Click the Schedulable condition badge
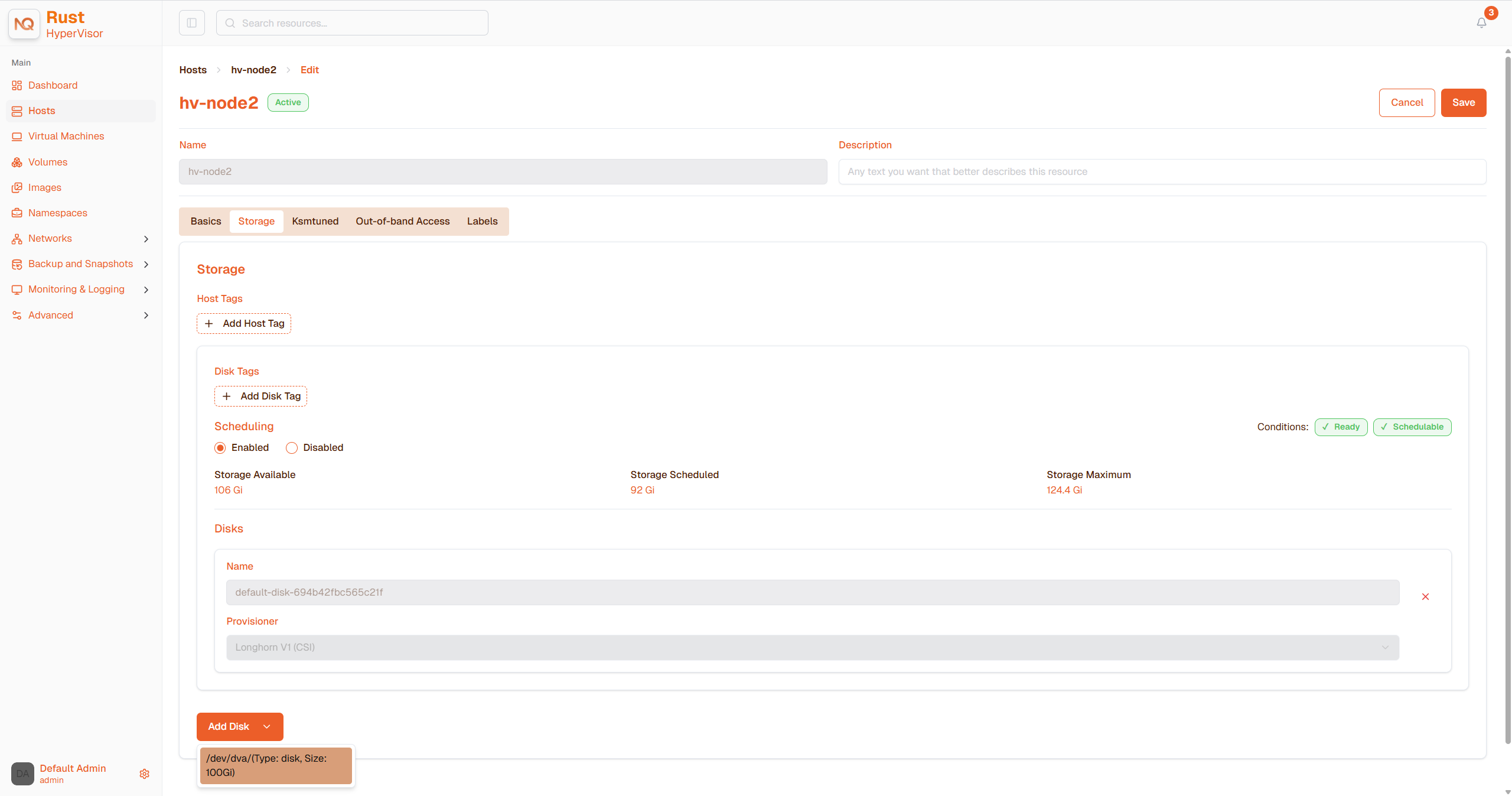The width and height of the screenshot is (1512, 796). coord(1412,427)
